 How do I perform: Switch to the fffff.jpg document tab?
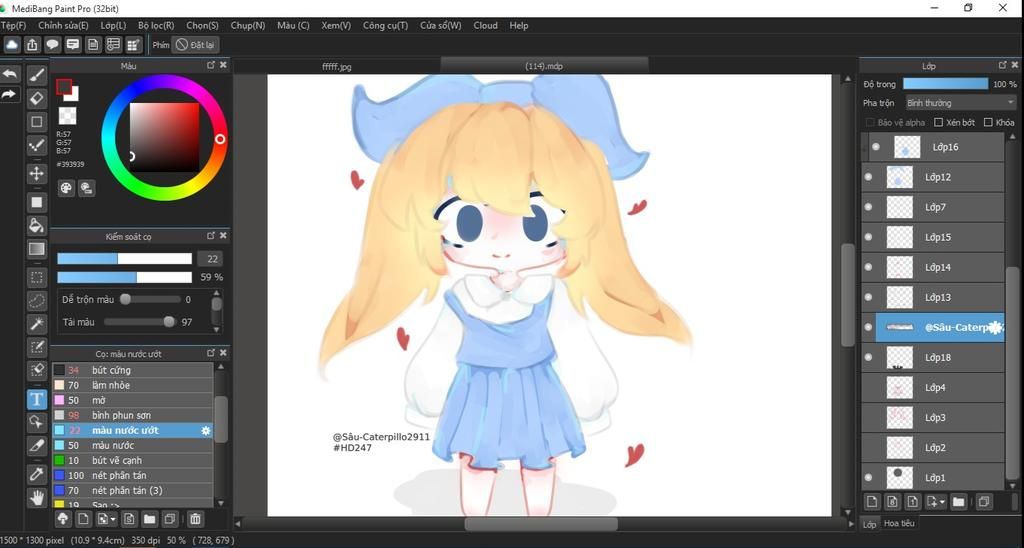coord(337,66)
